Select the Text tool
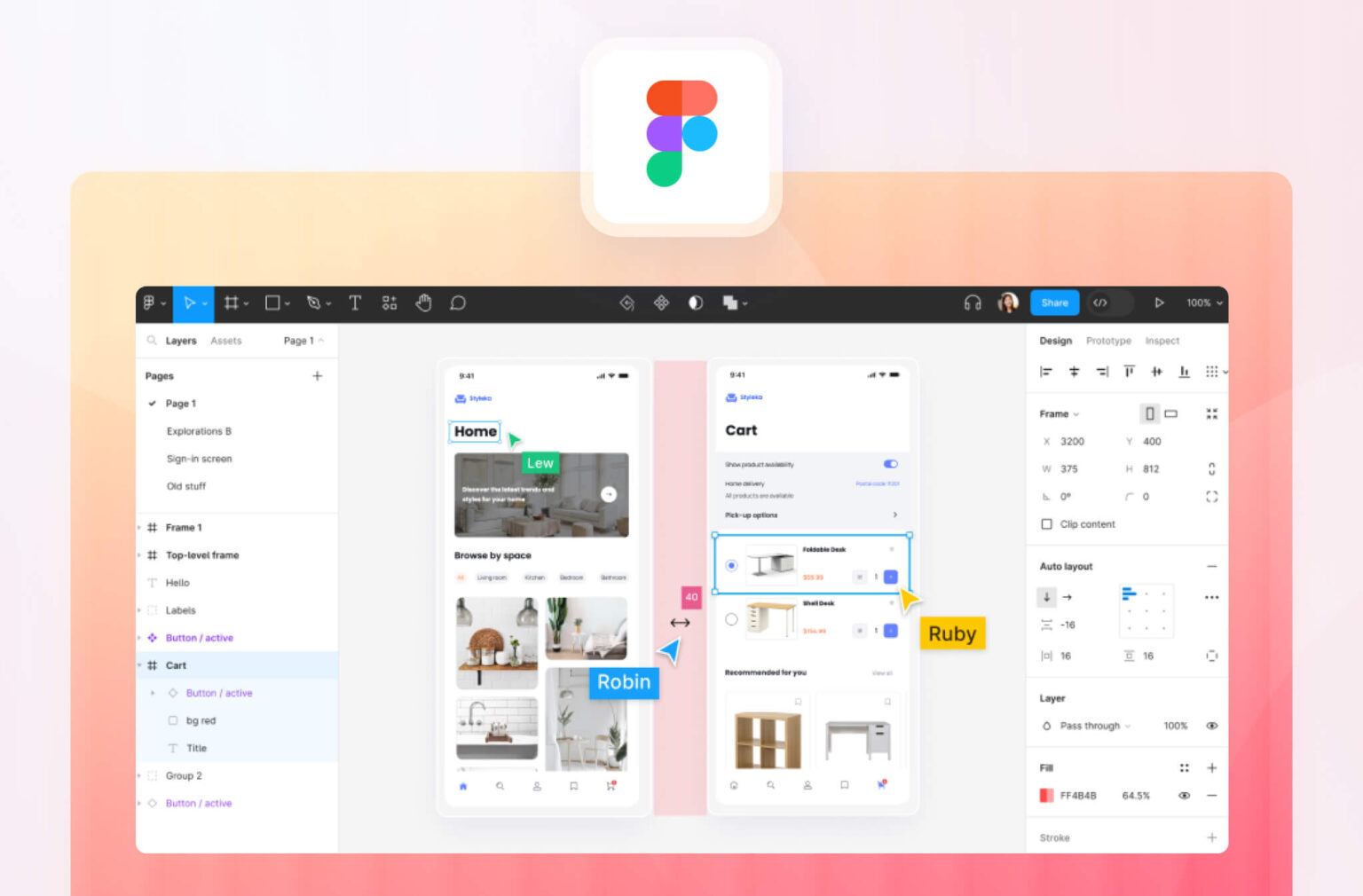 coord(354,303)
